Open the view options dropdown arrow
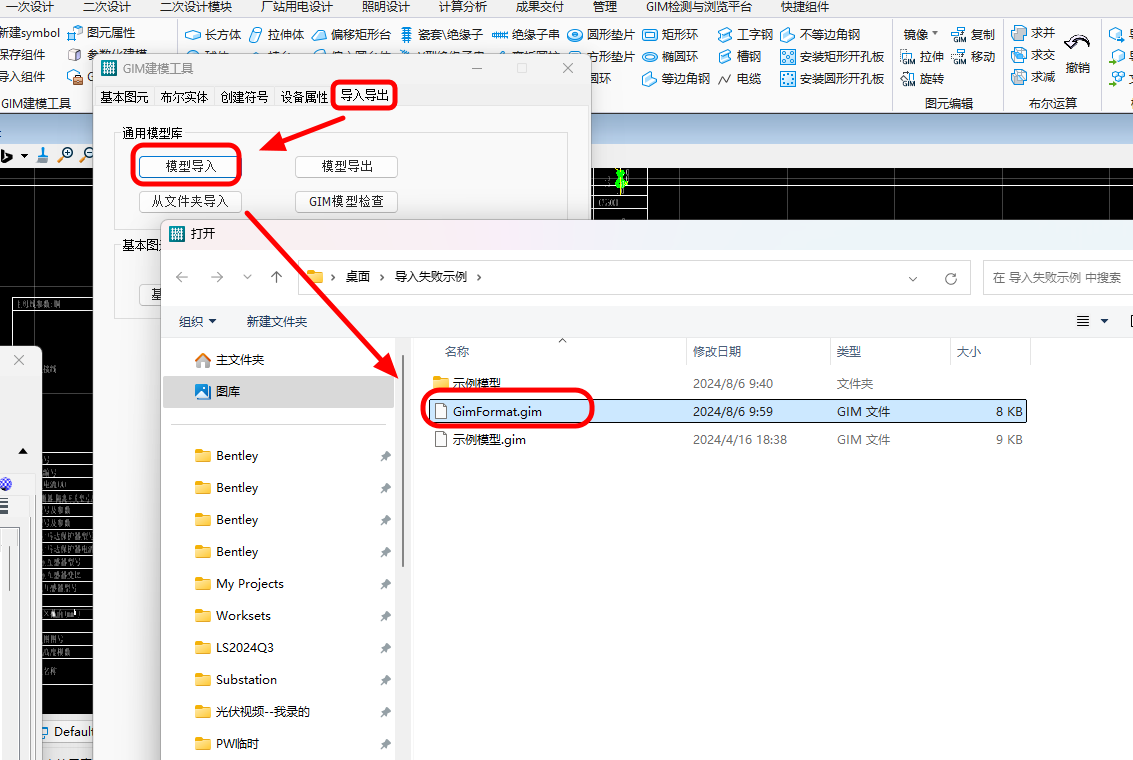This screenshot has width=1133, height=760. pos(1104,321)
